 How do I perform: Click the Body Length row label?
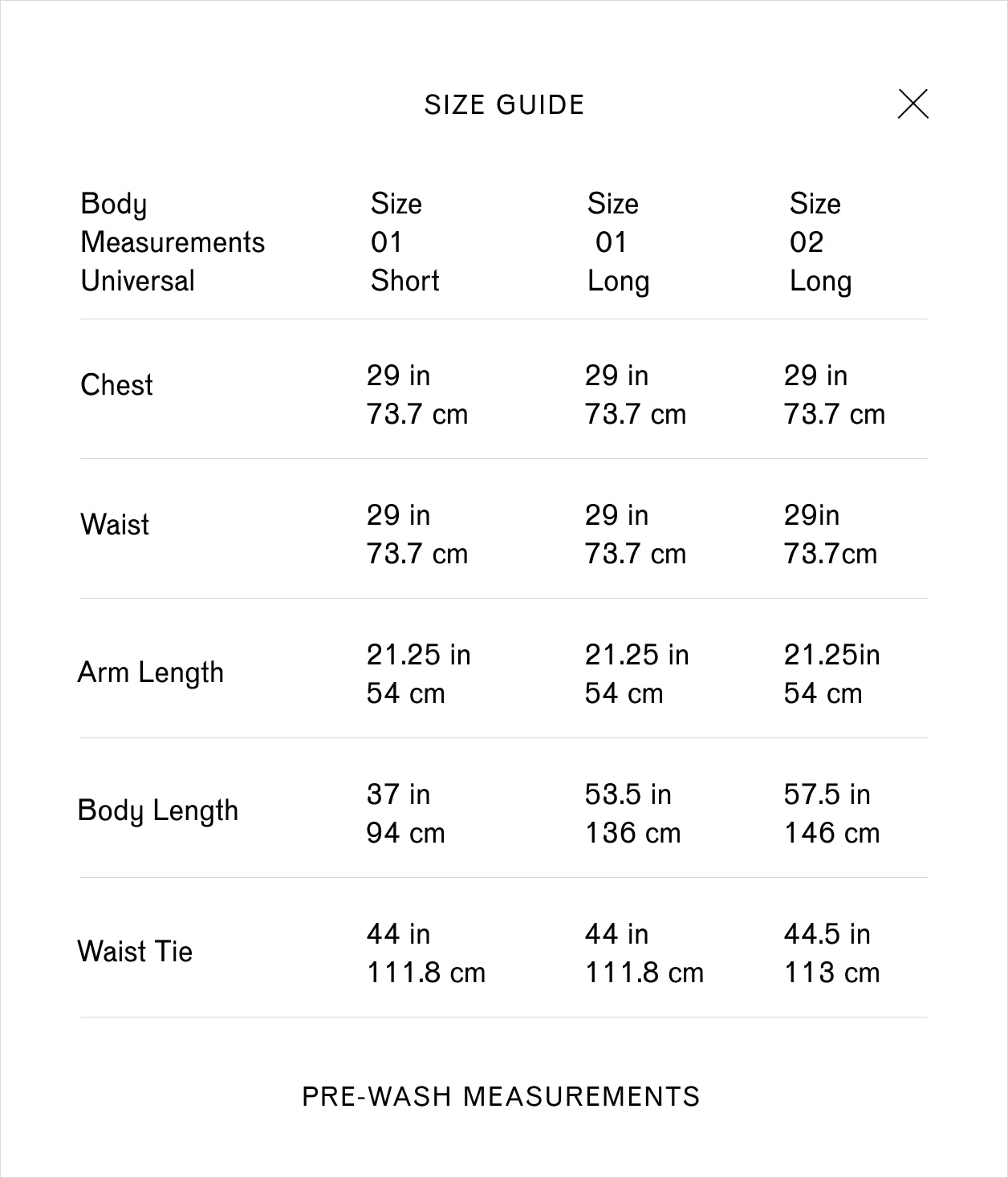[158, 810]
